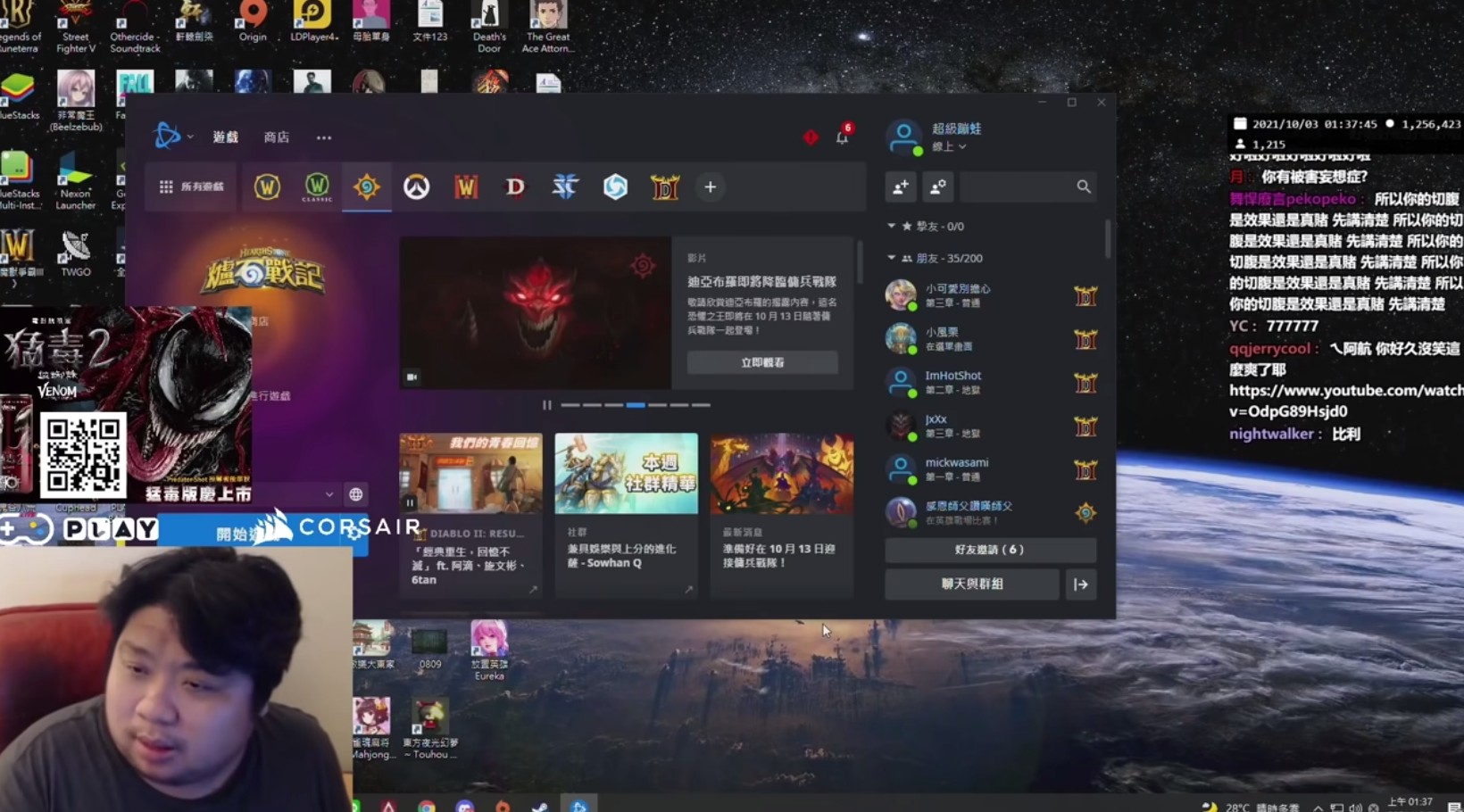Open the 線上 online status dropdown
Image resolution: width=1464 pixels, height=812 pixels.
949,146
